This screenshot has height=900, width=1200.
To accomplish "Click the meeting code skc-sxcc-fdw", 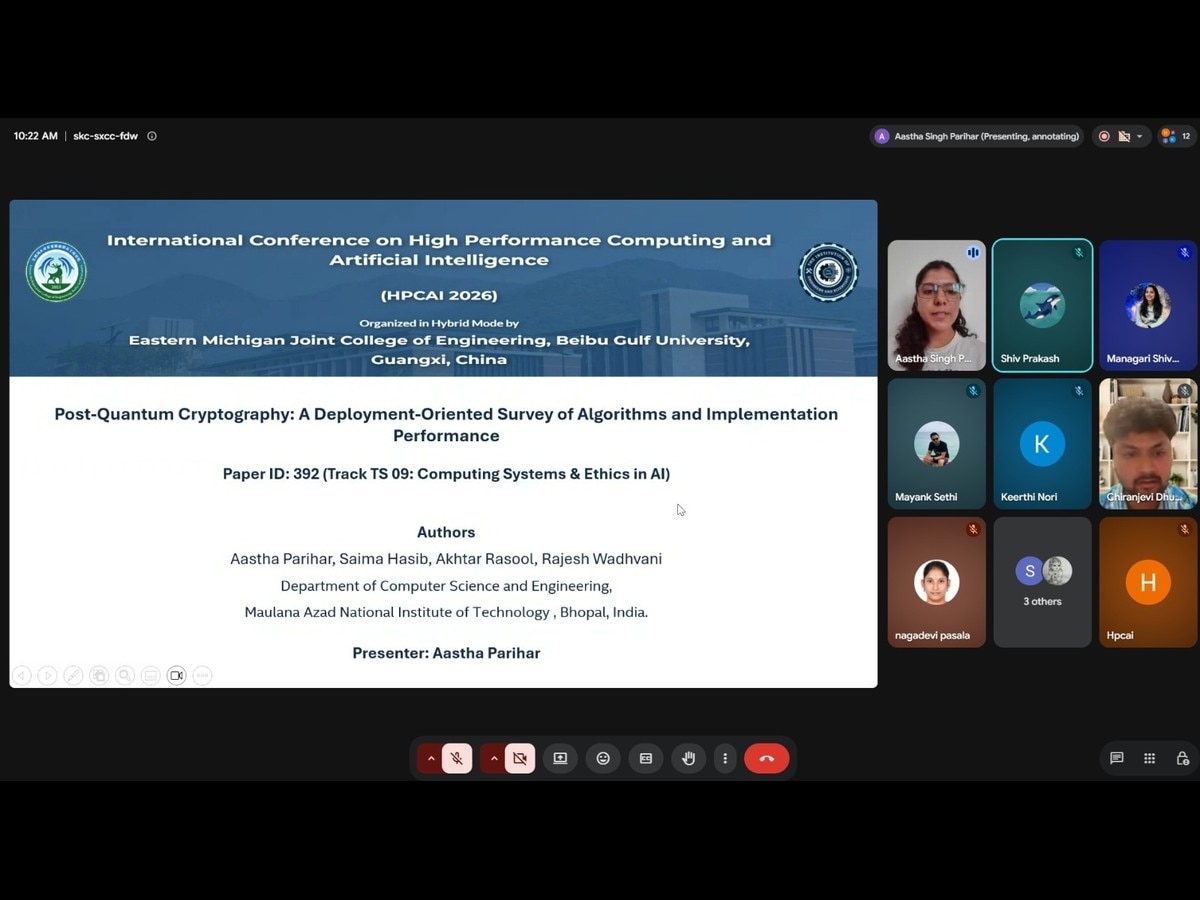I will (106, 136).
